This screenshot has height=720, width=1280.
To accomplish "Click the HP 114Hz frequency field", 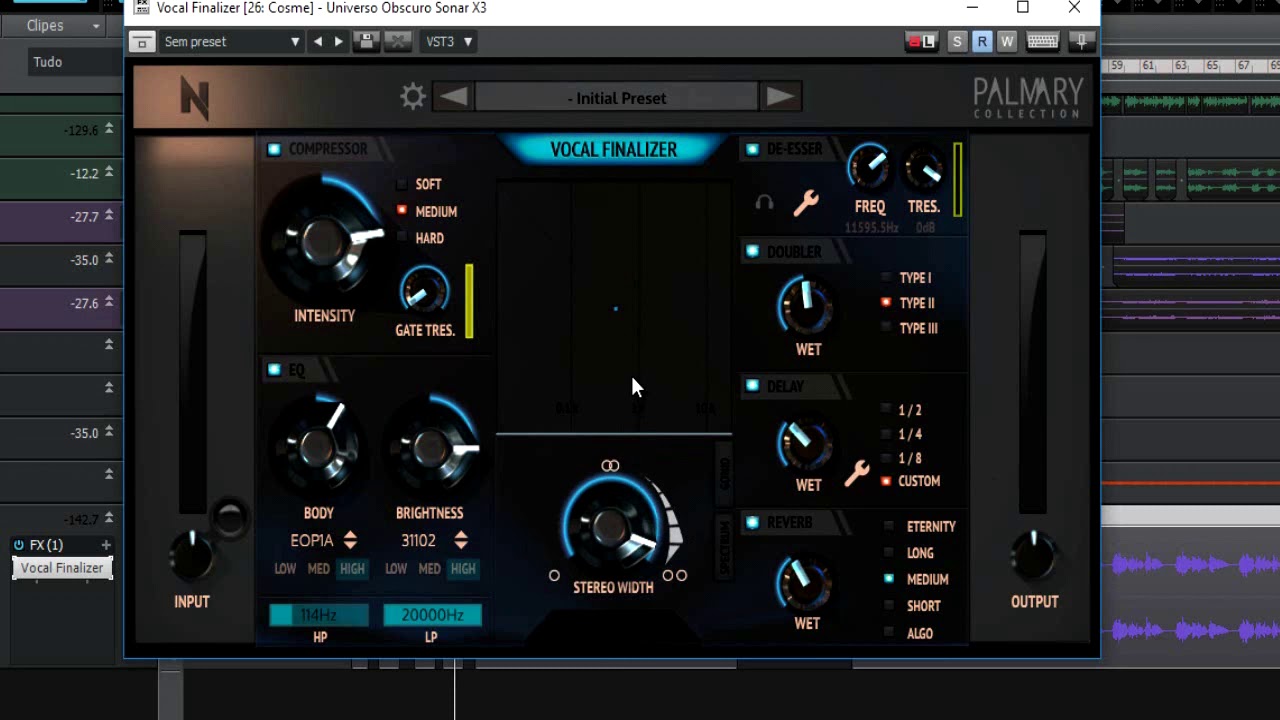I will [x=319, y=615].
